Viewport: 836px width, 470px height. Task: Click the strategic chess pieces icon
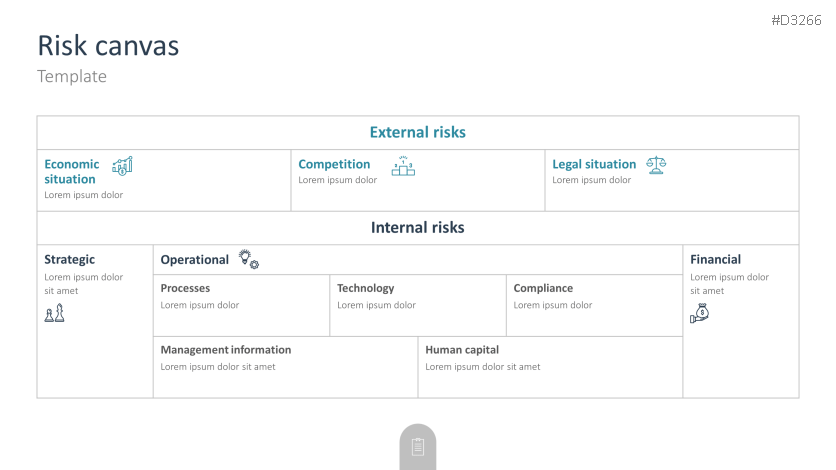(54, 314)
